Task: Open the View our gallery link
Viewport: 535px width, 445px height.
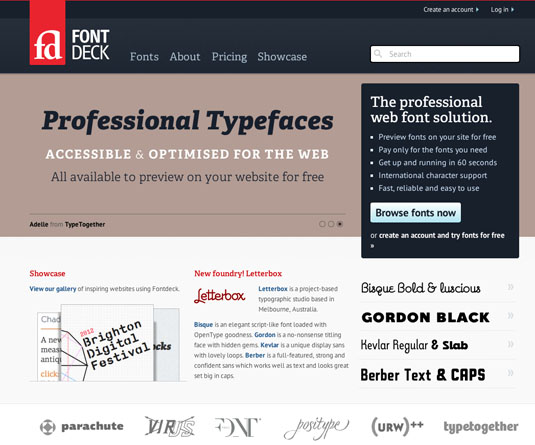Action: (x=53, y=289)
